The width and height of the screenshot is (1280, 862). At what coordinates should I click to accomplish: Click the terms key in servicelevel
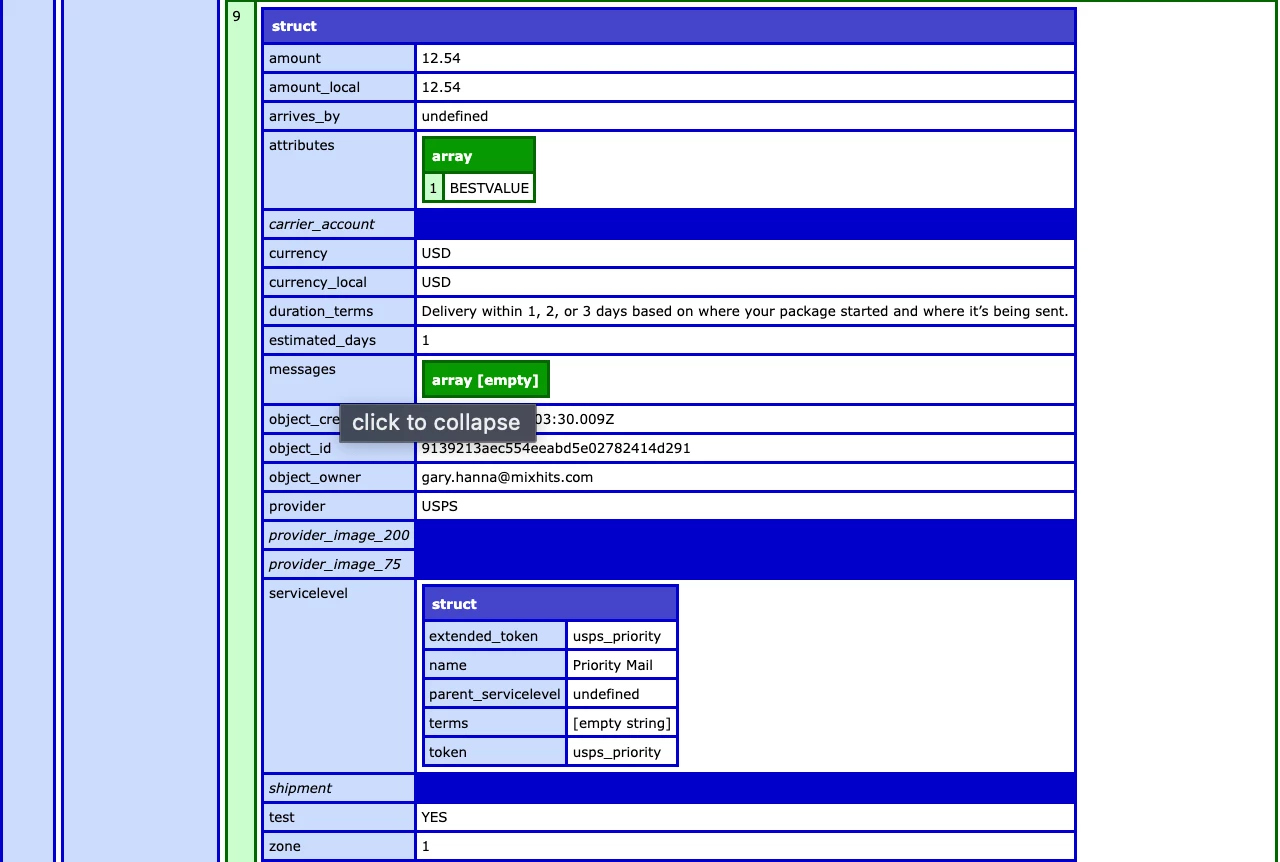(x=495, y=723)
